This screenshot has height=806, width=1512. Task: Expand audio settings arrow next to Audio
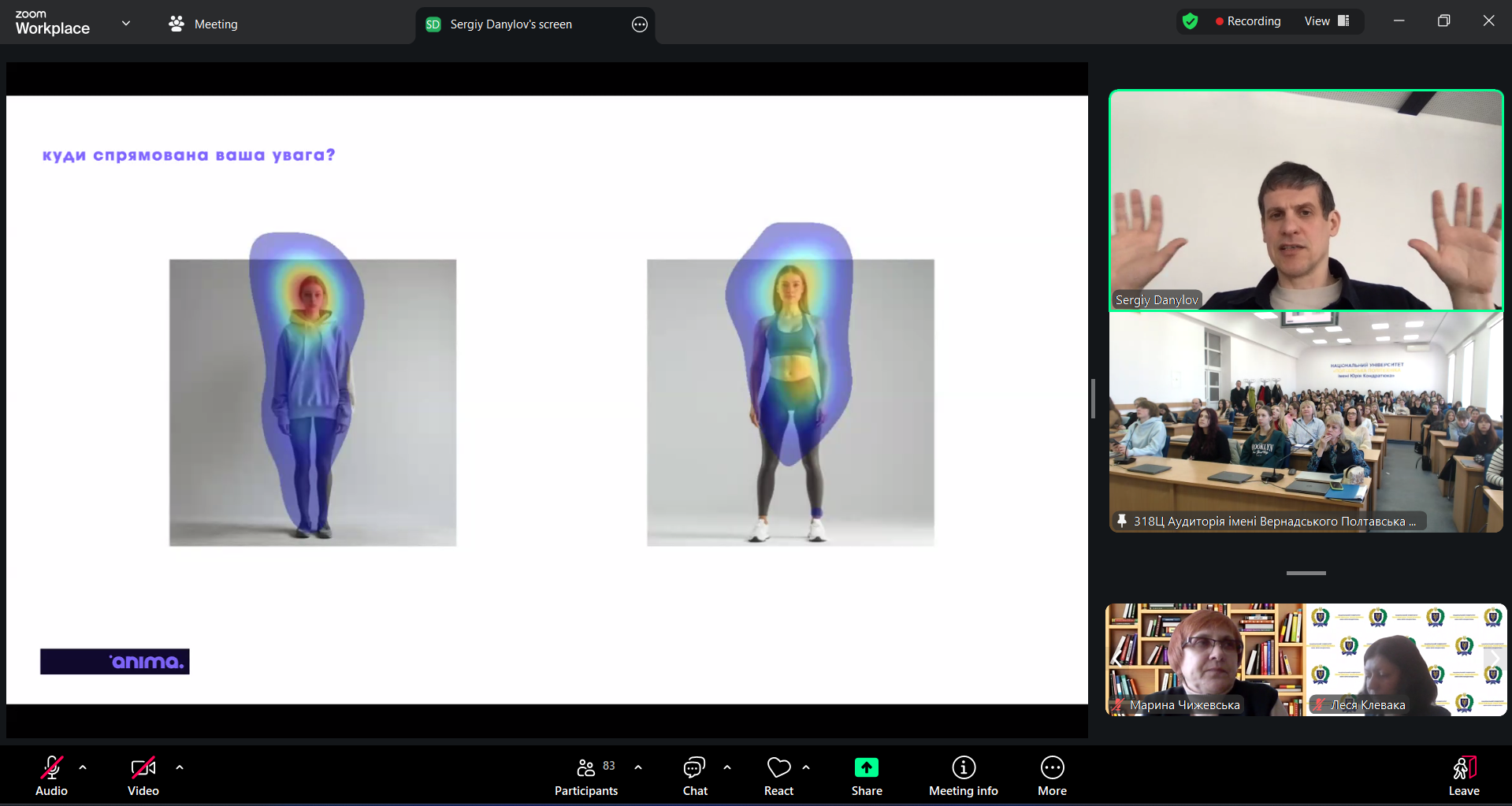[x=83, y=767]
